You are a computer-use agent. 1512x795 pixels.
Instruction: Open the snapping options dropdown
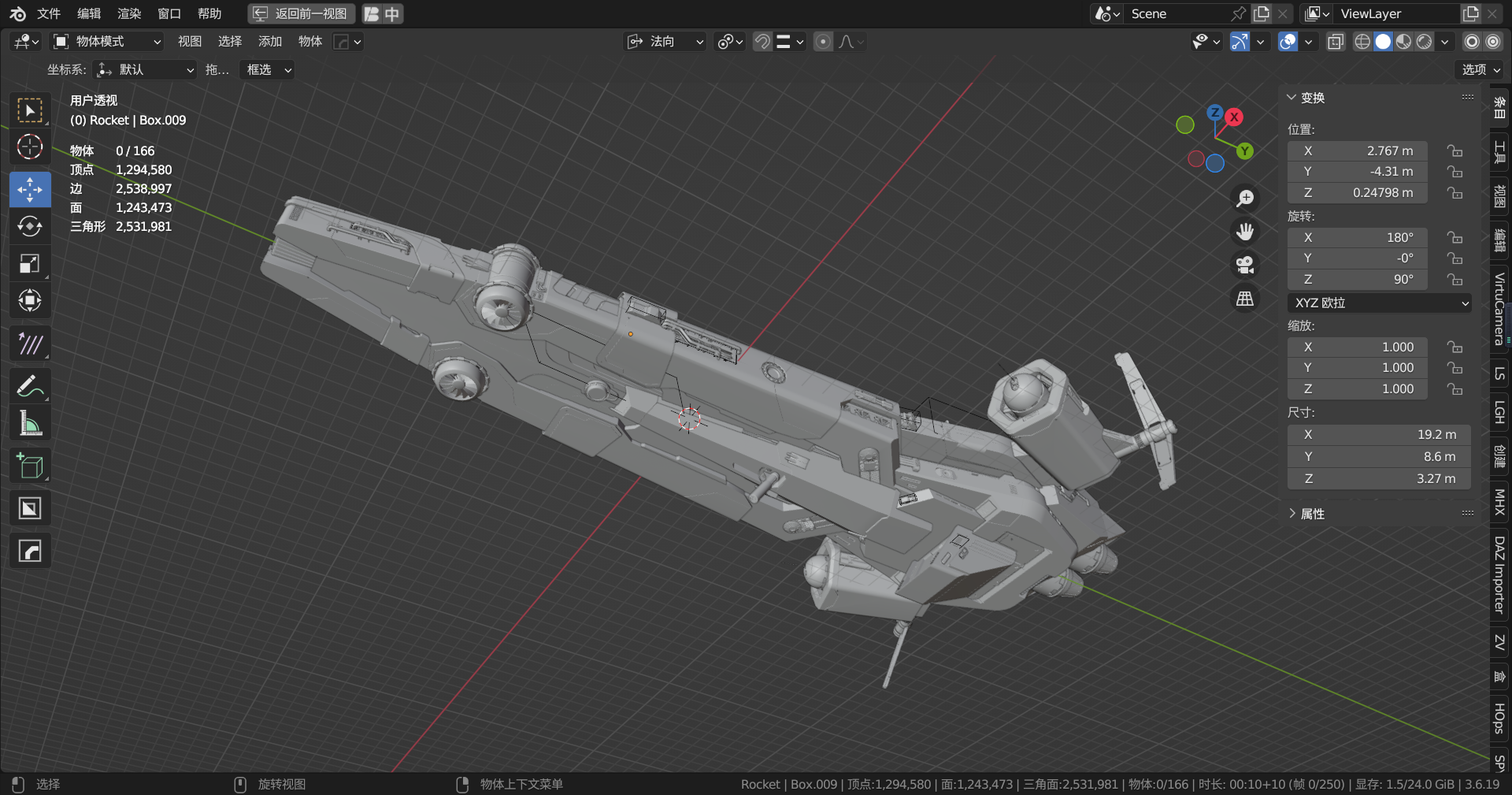[x=790, y=42]
